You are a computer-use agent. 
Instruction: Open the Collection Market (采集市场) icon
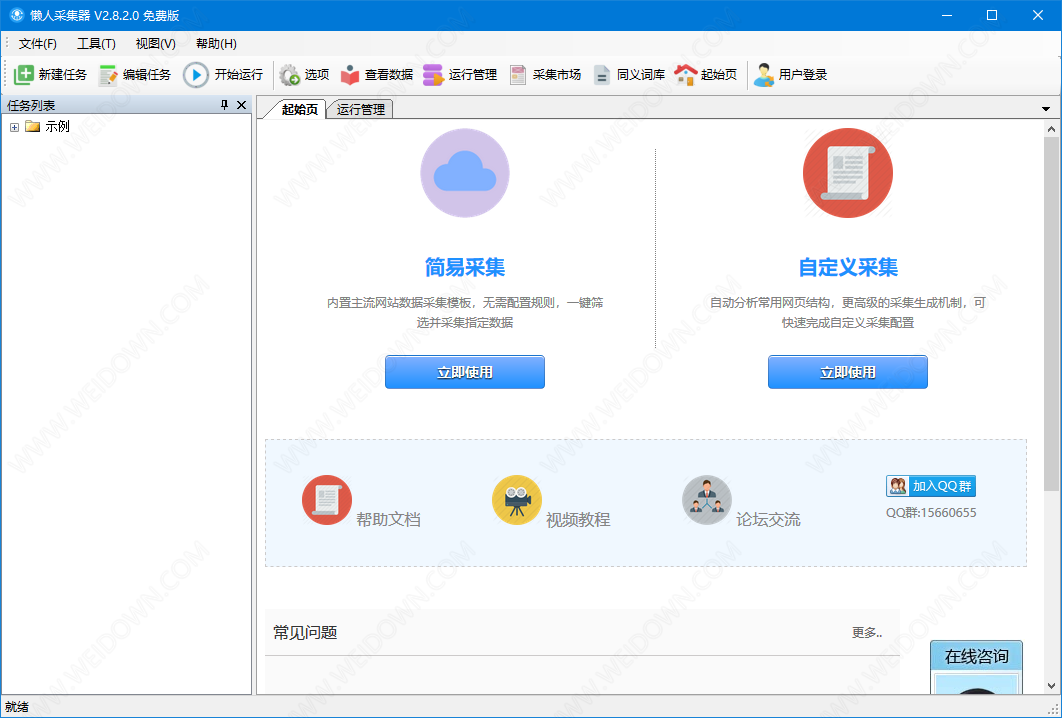pos(518,75)
